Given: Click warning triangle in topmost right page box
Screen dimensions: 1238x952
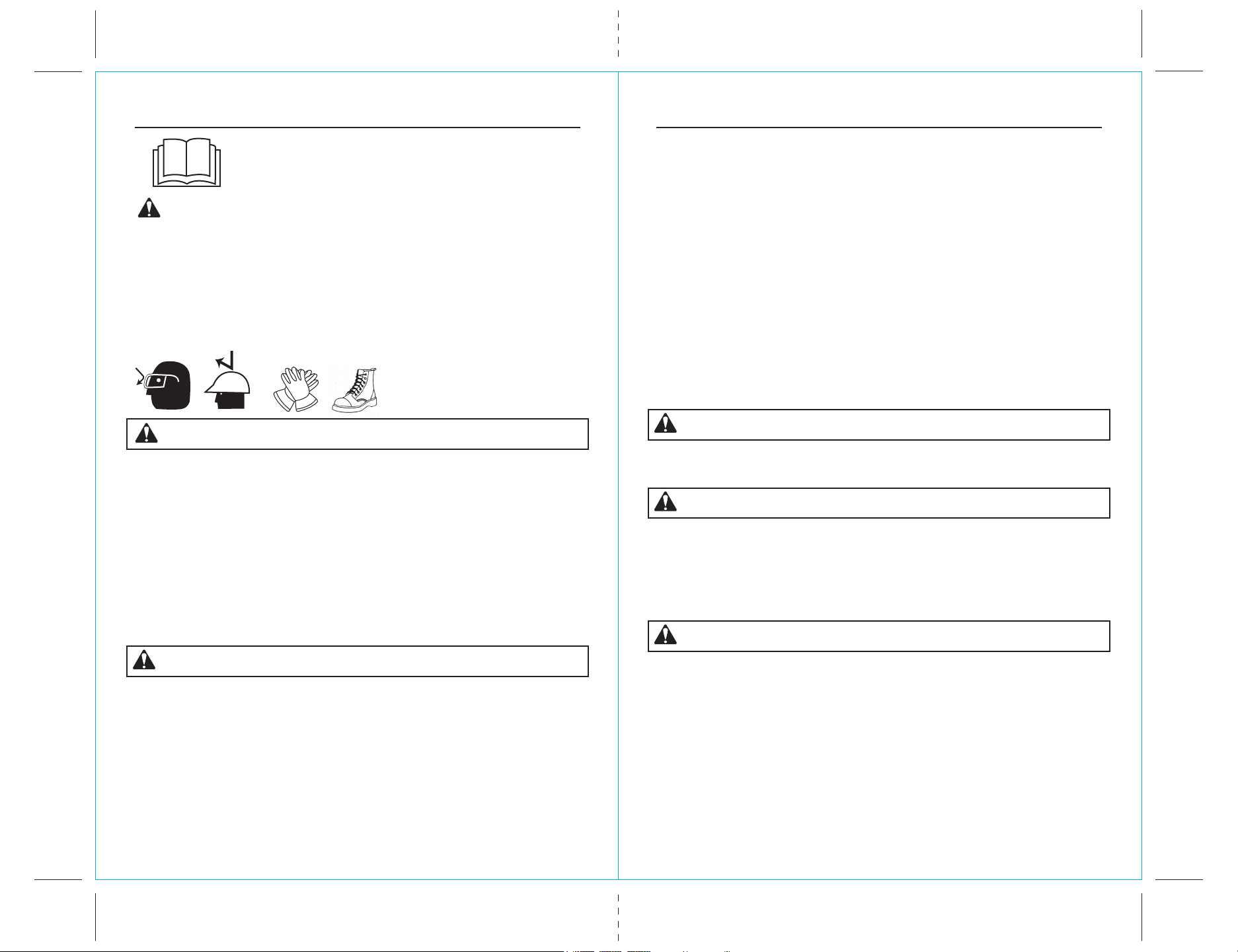Looking at the screenshot, I should point(666,423).
